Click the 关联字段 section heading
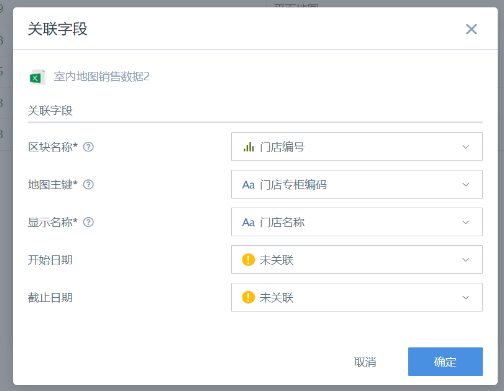The height and width of the screenshot is (391, 504). (x=50, y=110)
